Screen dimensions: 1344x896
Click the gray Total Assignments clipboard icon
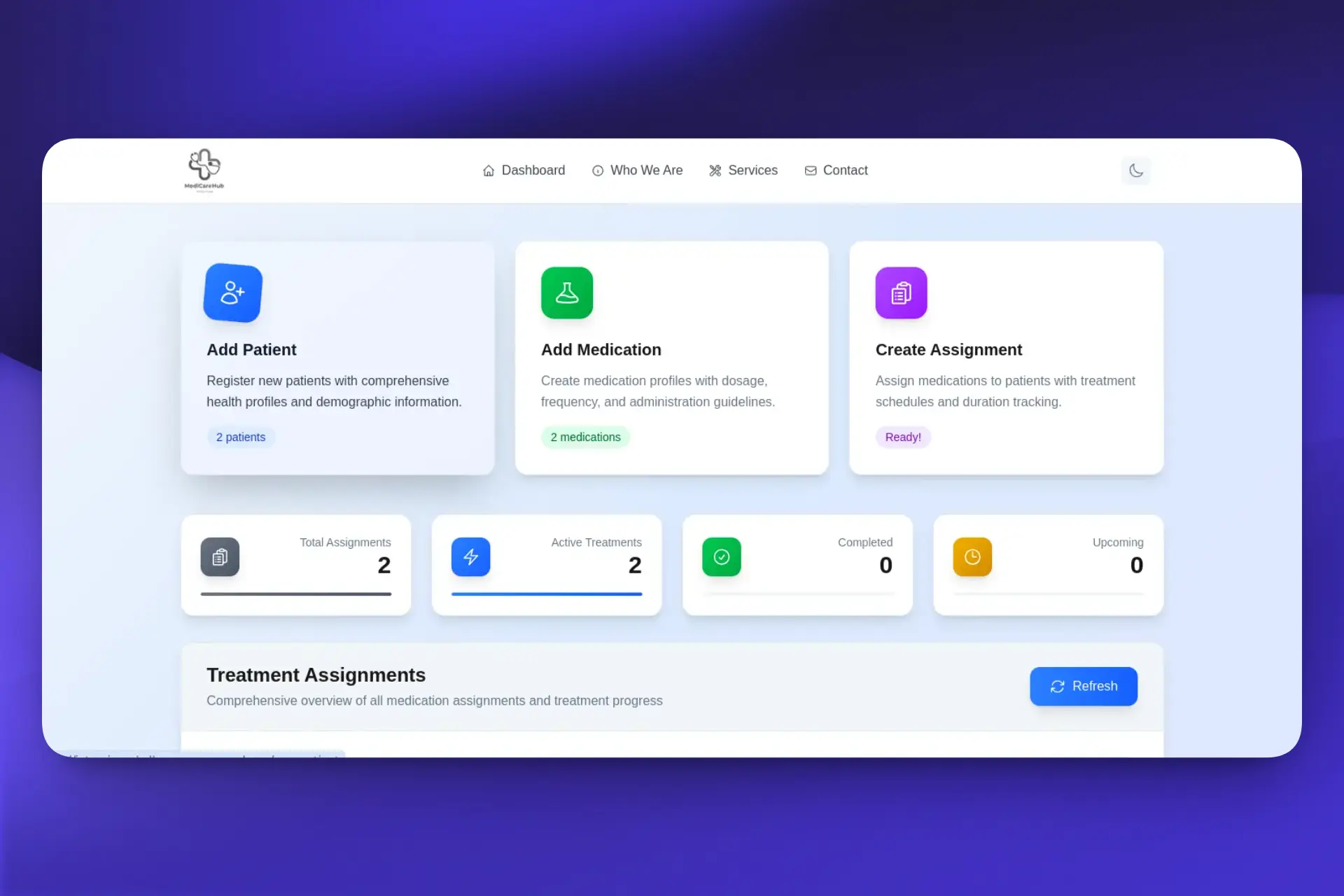[220, 556]
